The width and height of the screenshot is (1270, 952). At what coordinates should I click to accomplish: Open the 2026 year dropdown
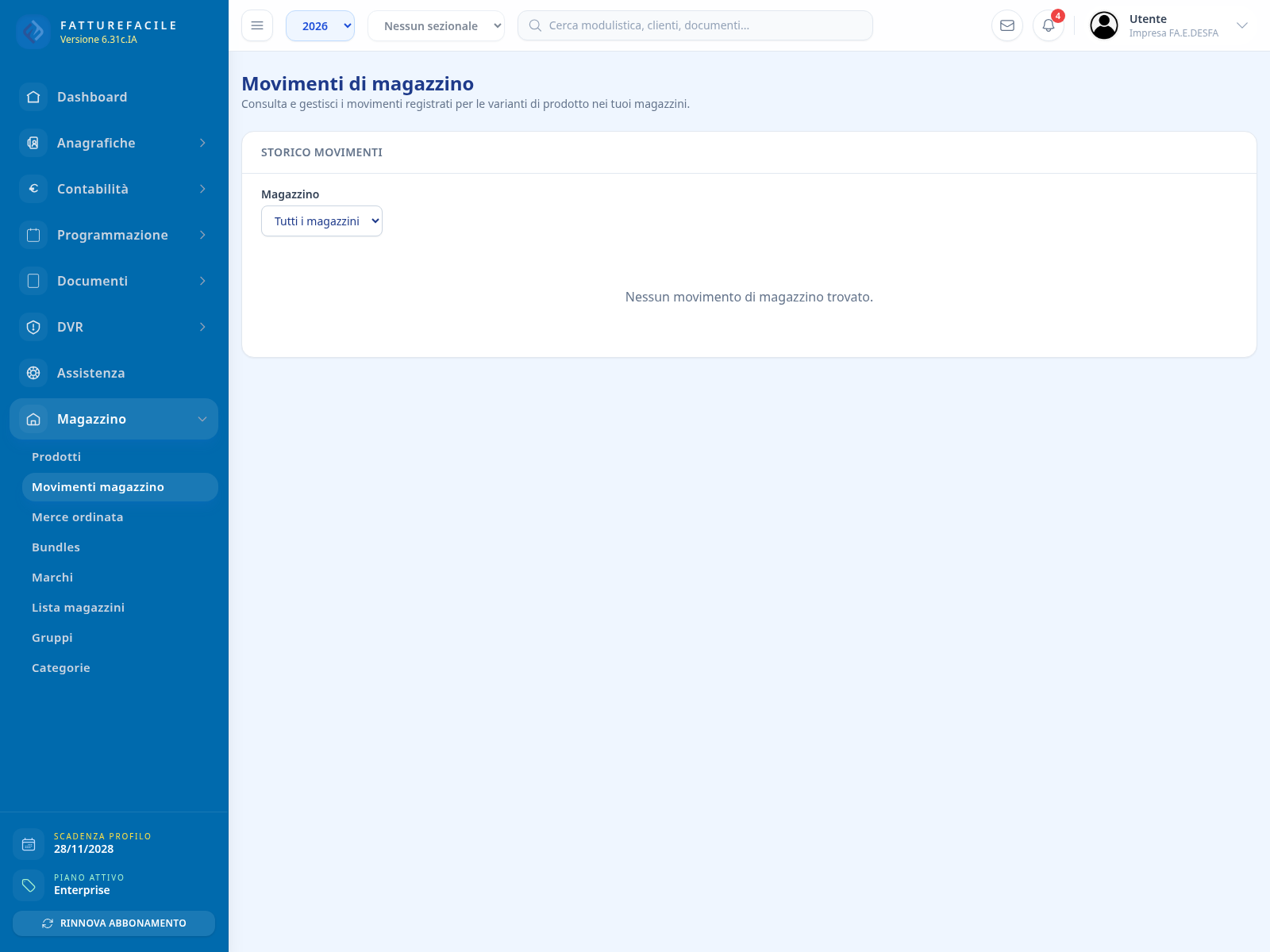[x=320, y=25]
